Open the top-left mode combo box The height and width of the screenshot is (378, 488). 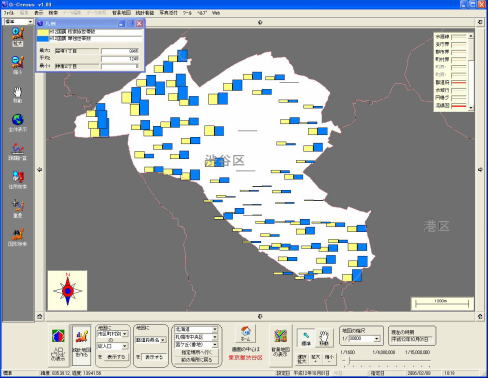tap(18, 22)
